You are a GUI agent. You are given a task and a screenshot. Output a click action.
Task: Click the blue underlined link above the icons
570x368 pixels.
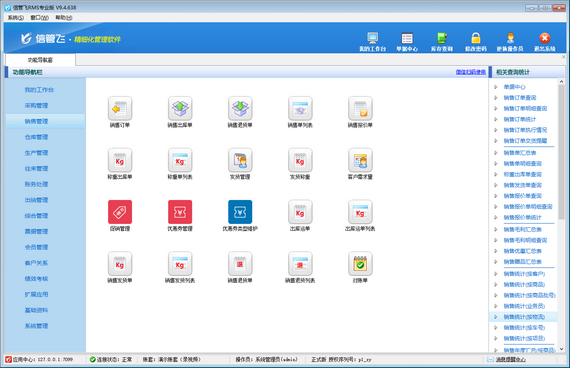pos(471,72)
